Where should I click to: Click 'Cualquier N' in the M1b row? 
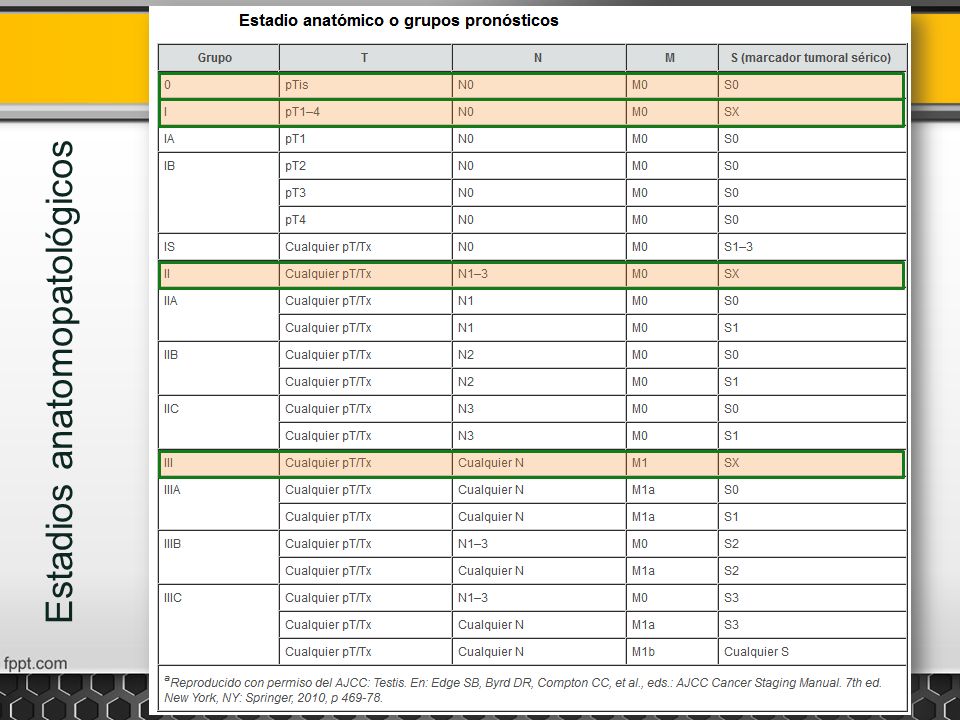[x=539, y=651]
